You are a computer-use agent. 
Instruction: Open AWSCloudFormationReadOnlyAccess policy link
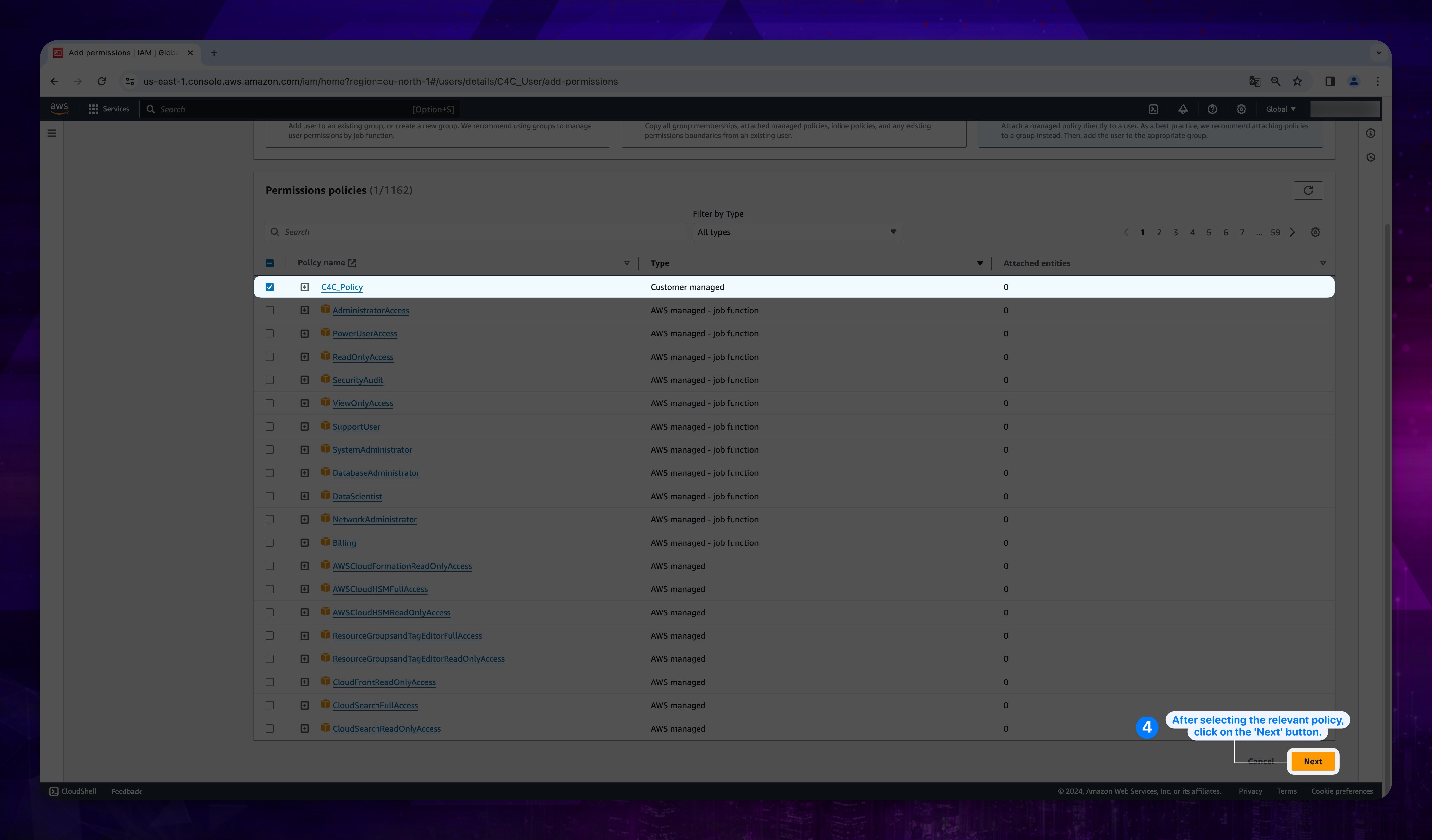402,566
